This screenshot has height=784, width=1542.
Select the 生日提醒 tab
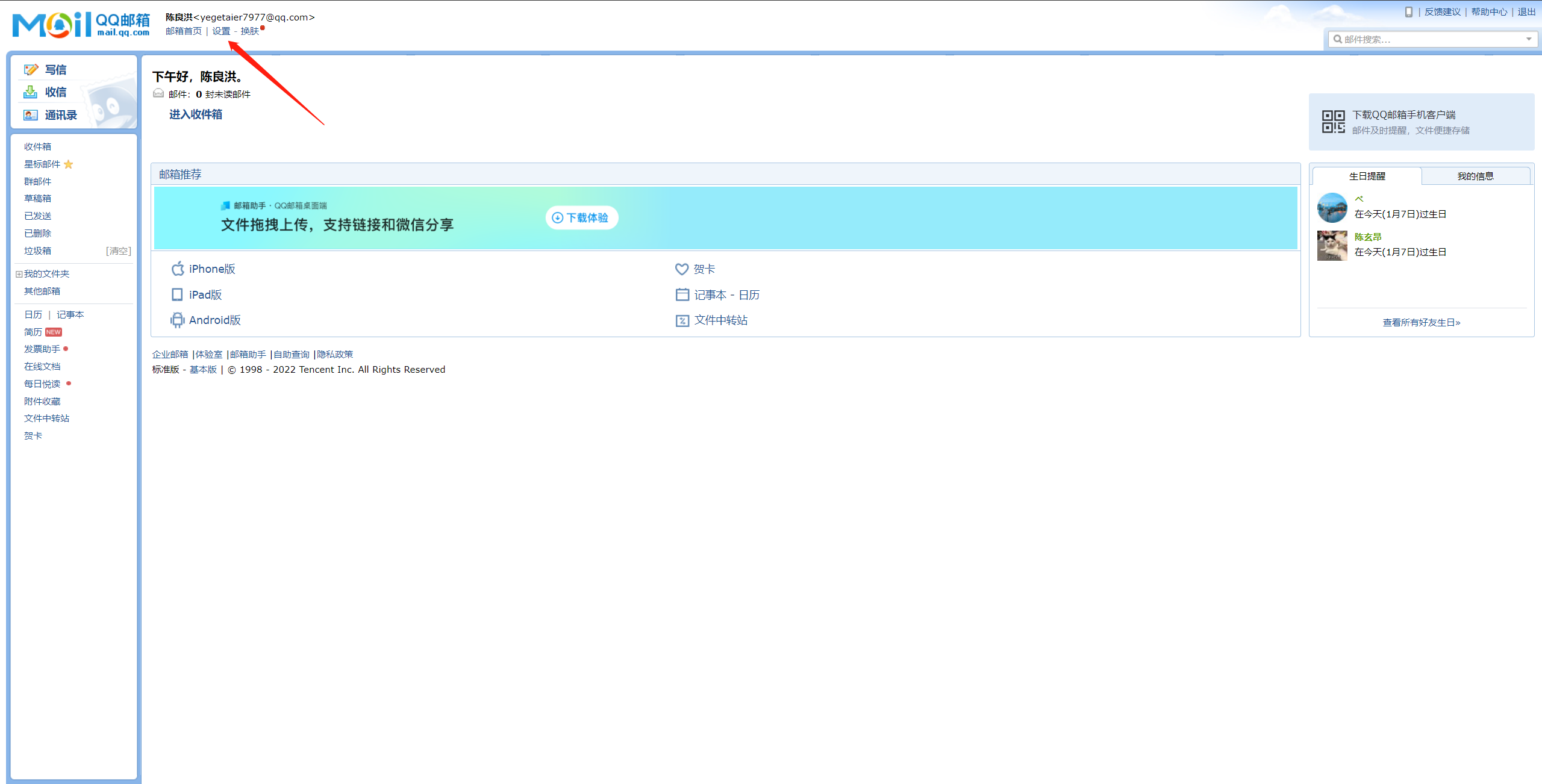point(1367,176)
